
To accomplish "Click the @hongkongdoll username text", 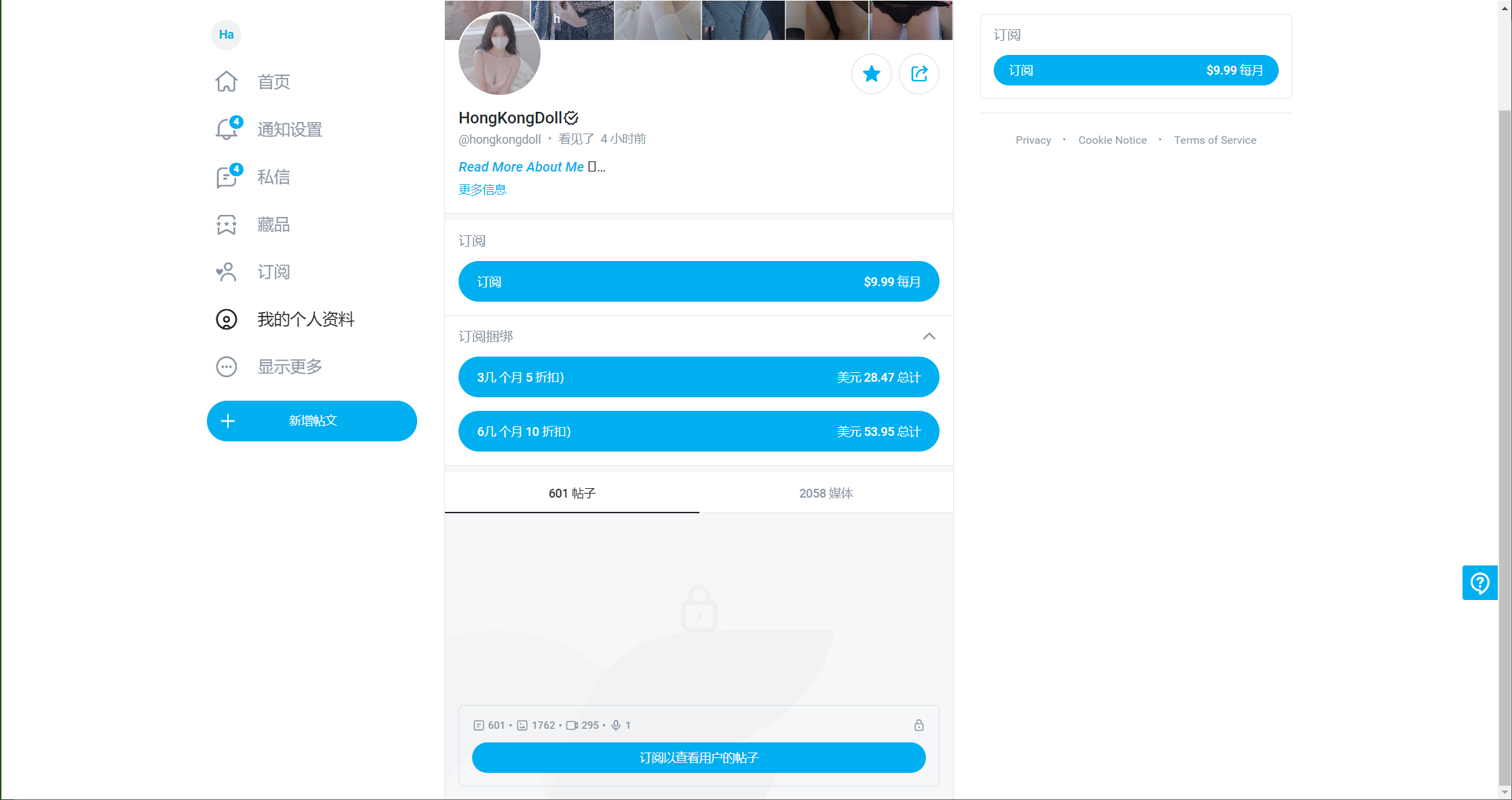I will (500, 140).
